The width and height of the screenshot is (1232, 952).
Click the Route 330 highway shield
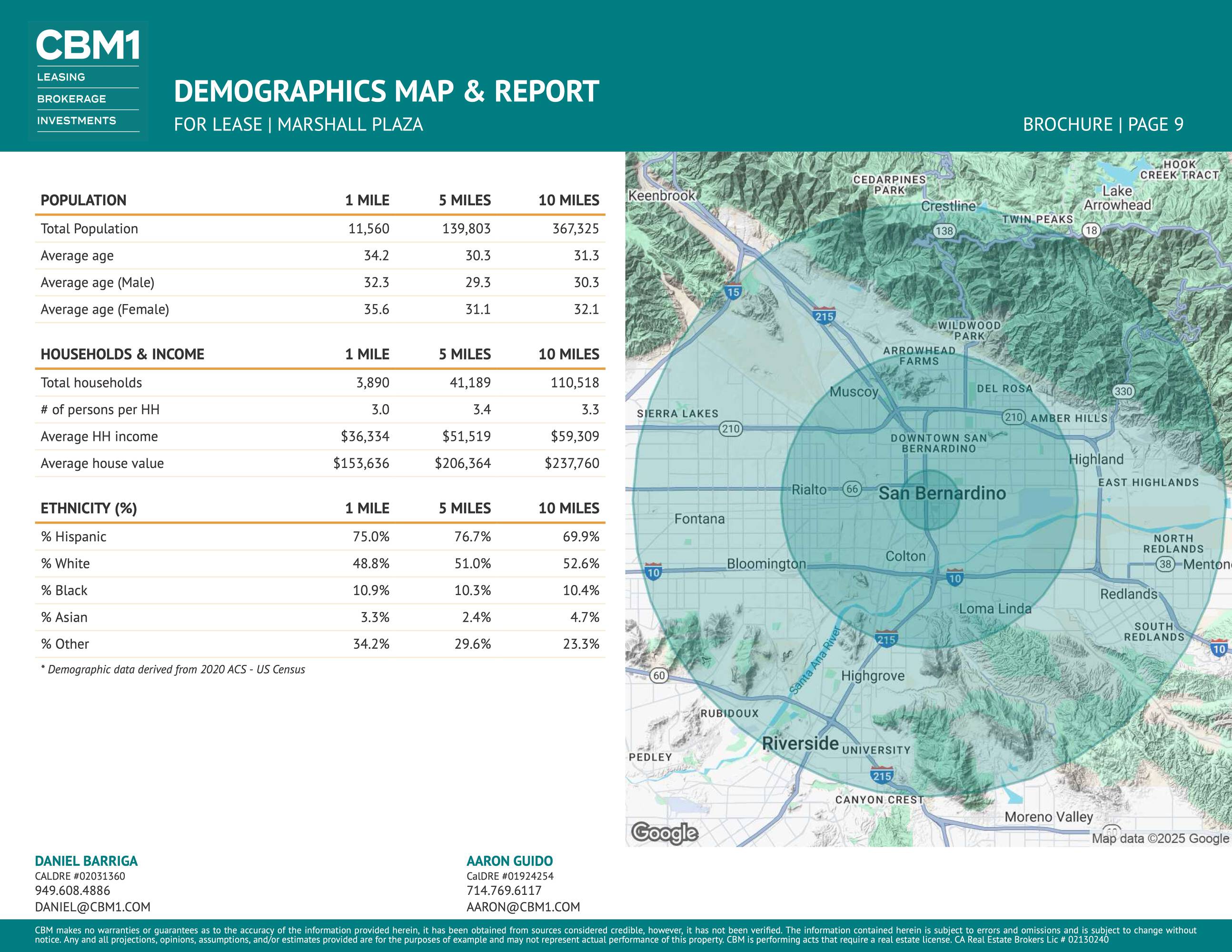click(x=1123, y=391)
